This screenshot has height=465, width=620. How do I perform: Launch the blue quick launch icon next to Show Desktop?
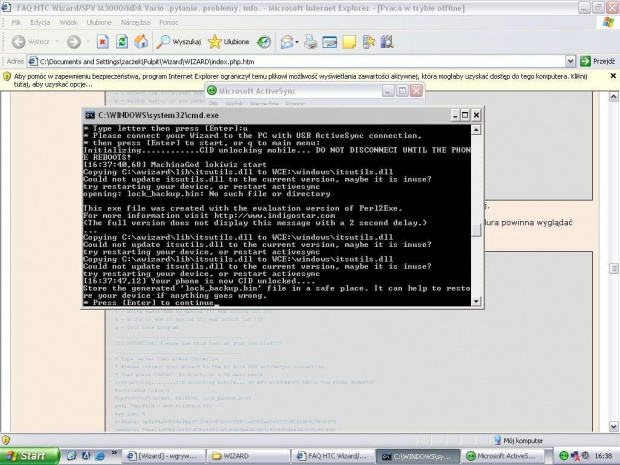(x=86, y=456)
